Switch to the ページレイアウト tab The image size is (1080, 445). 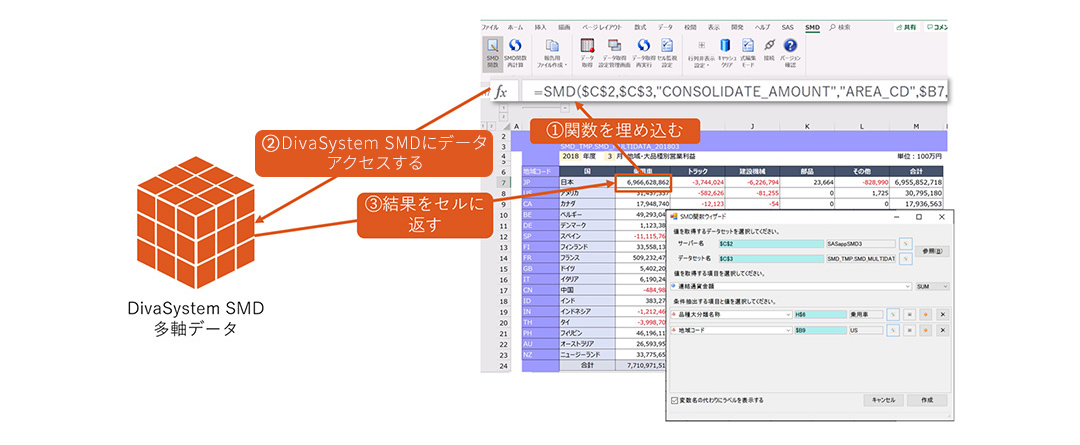601,27
